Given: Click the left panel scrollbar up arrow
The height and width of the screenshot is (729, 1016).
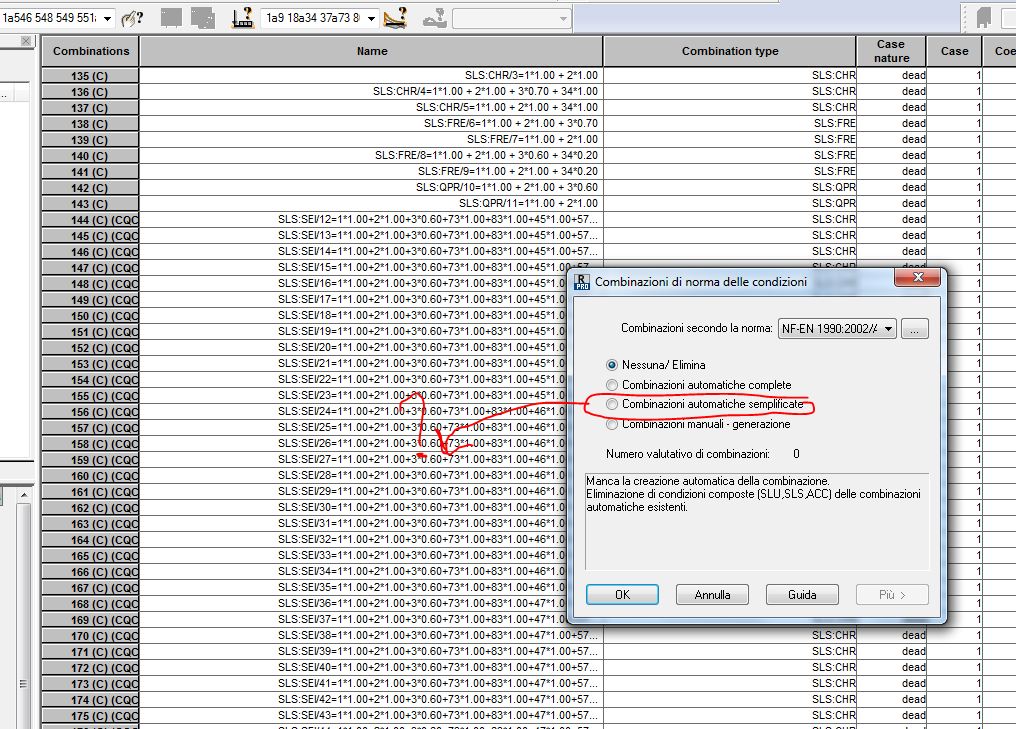Looking at the screenshot, I should [x=24, y=495].
